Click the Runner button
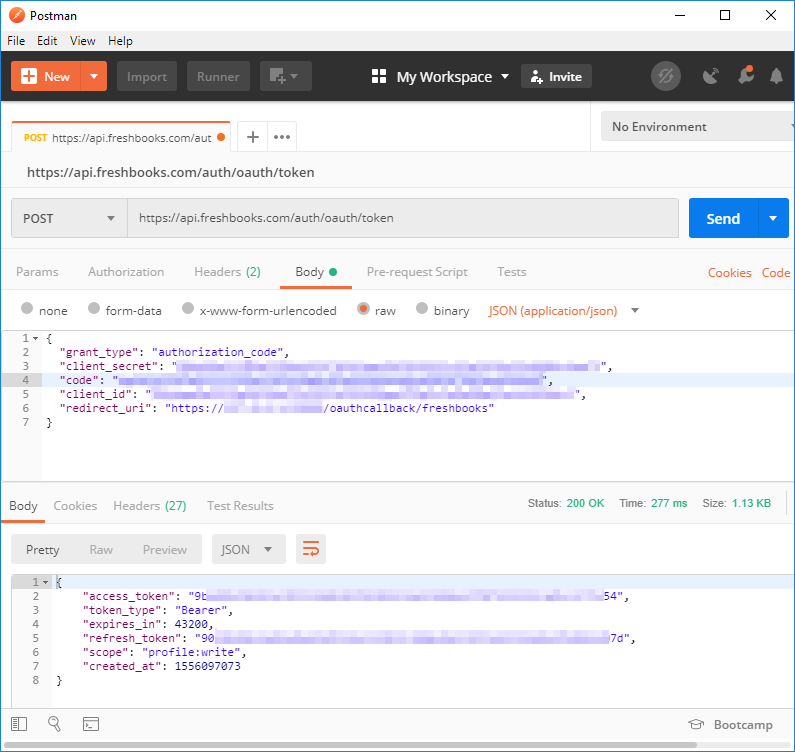The height and width of the screenshot is (752, 795). pyautogui.click(x=218, y=76)
